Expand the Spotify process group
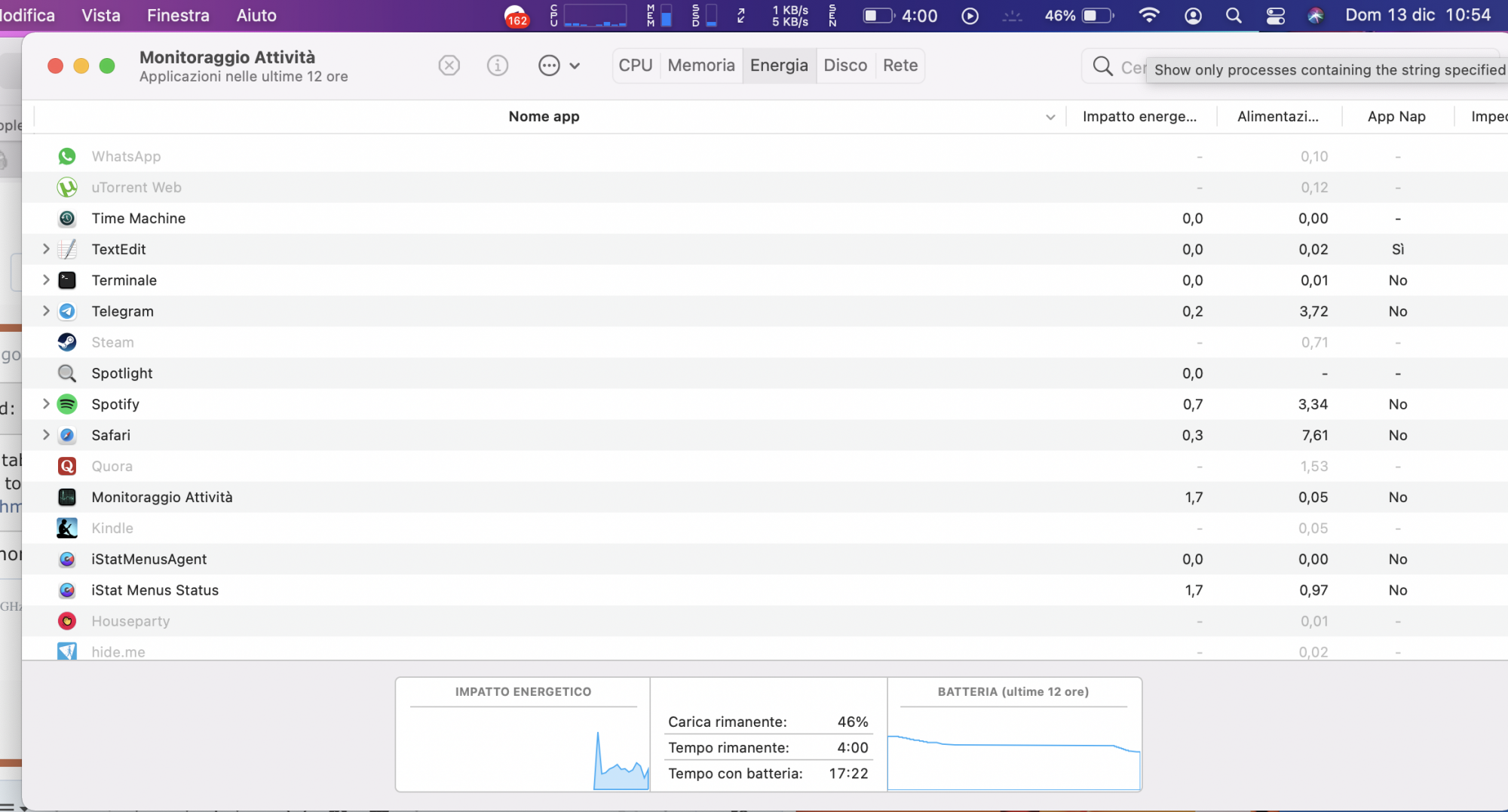This screenshot has width=1508, height=812. click(46, 404)
